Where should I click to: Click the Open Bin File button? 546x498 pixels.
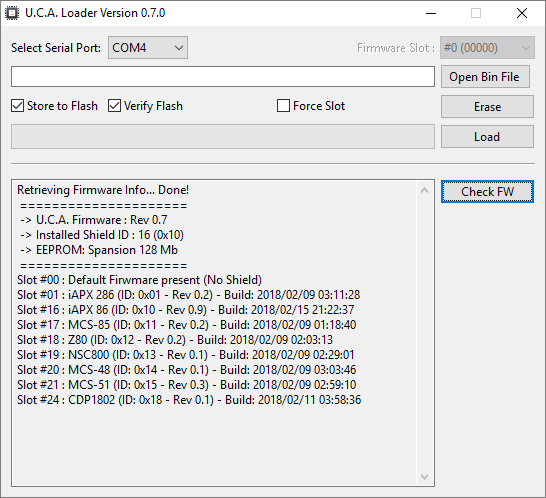click(x=485, y=77)
